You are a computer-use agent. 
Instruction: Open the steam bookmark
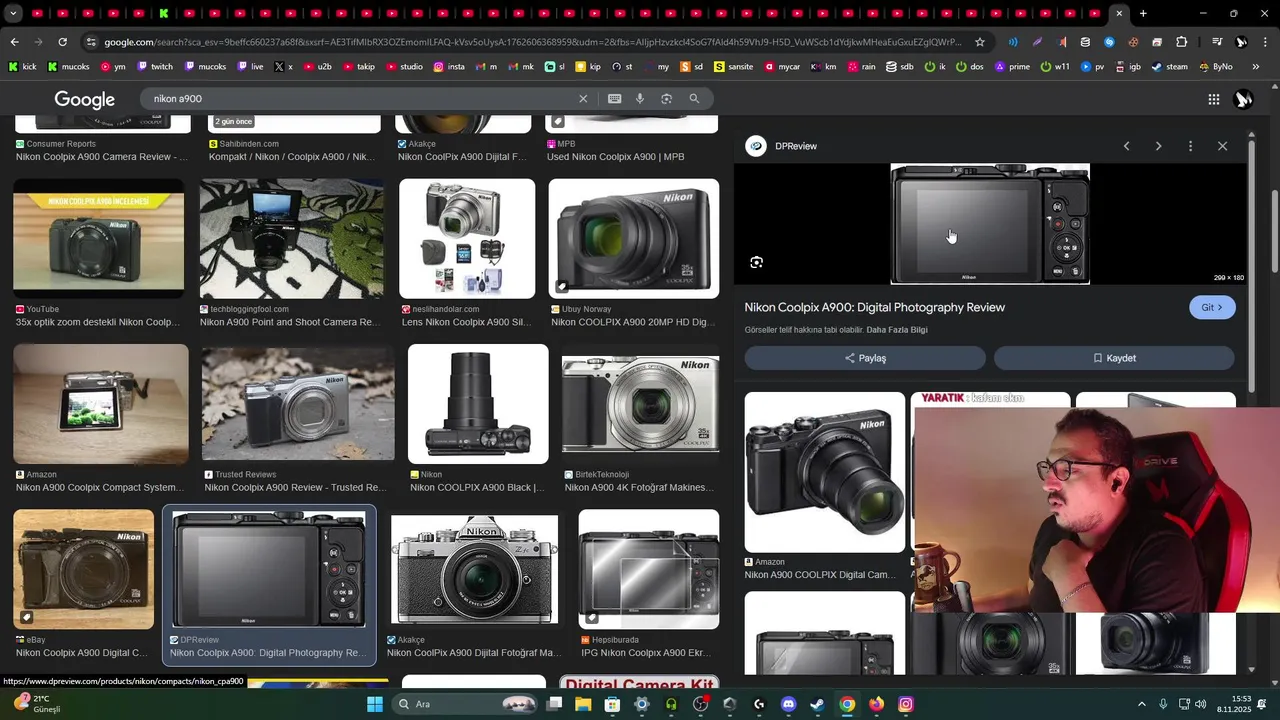[1170, 67]
